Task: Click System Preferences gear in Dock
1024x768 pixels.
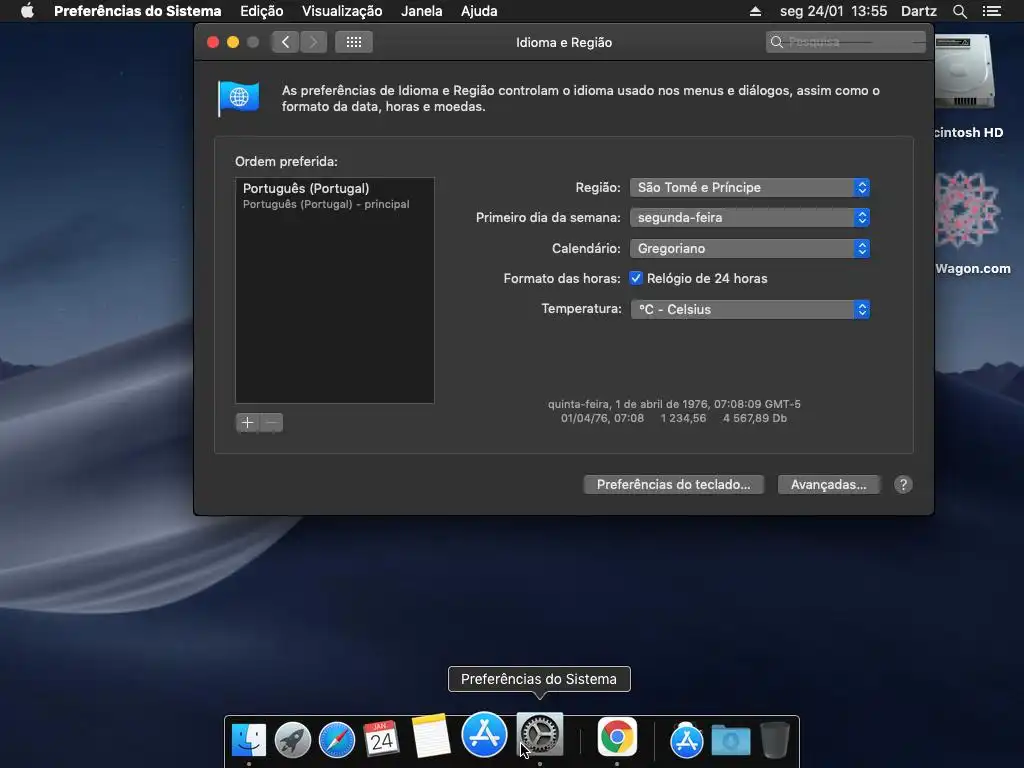Action: tap(540, 735)
